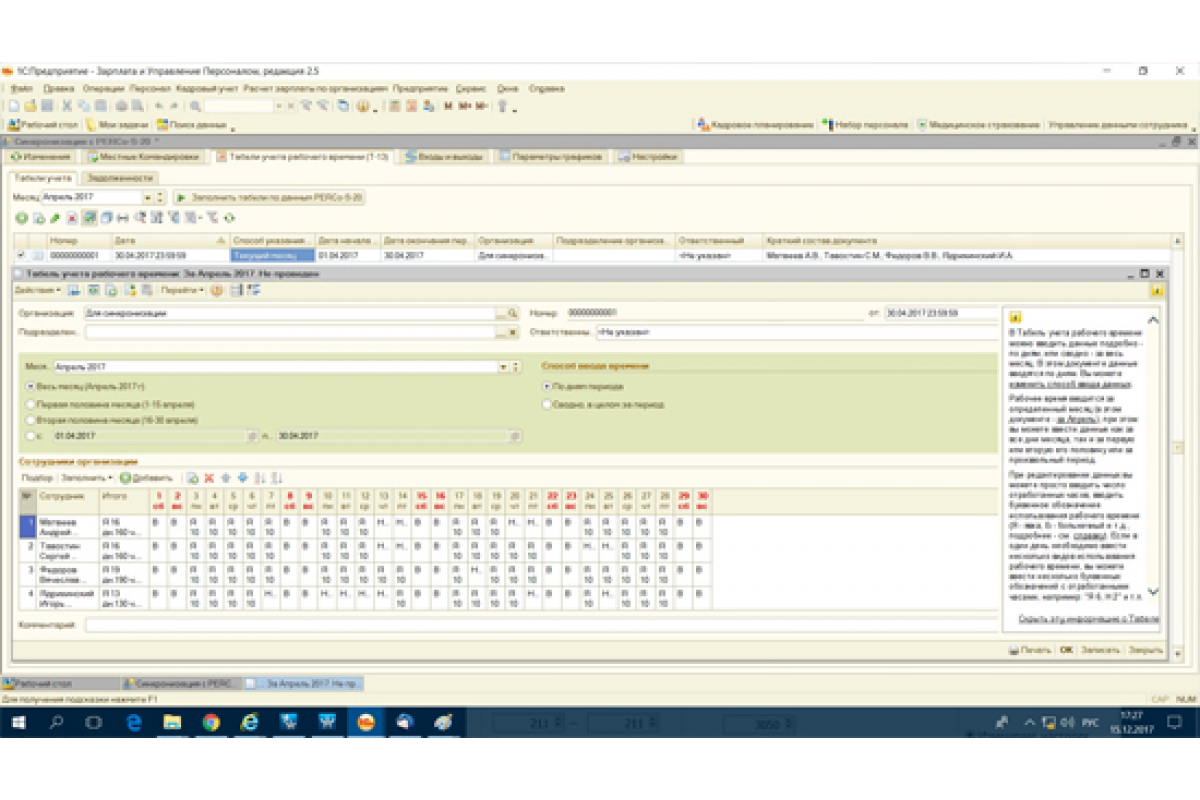Image resolution: width=1200 pixels, height=800 pixels.
Task: Select the По дням периода radio option
Action: click(x=546, y=386)
